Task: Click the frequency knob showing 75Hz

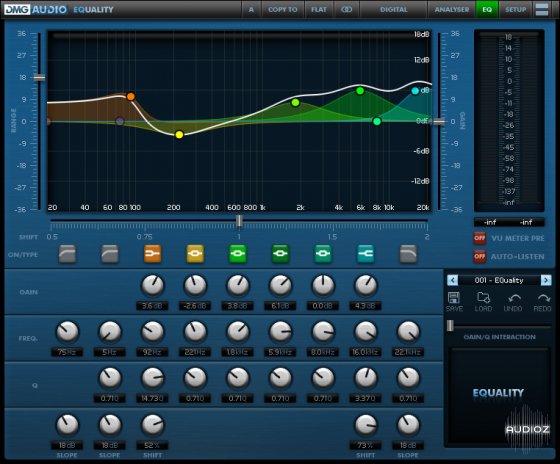Action: [x=67, y=332]
